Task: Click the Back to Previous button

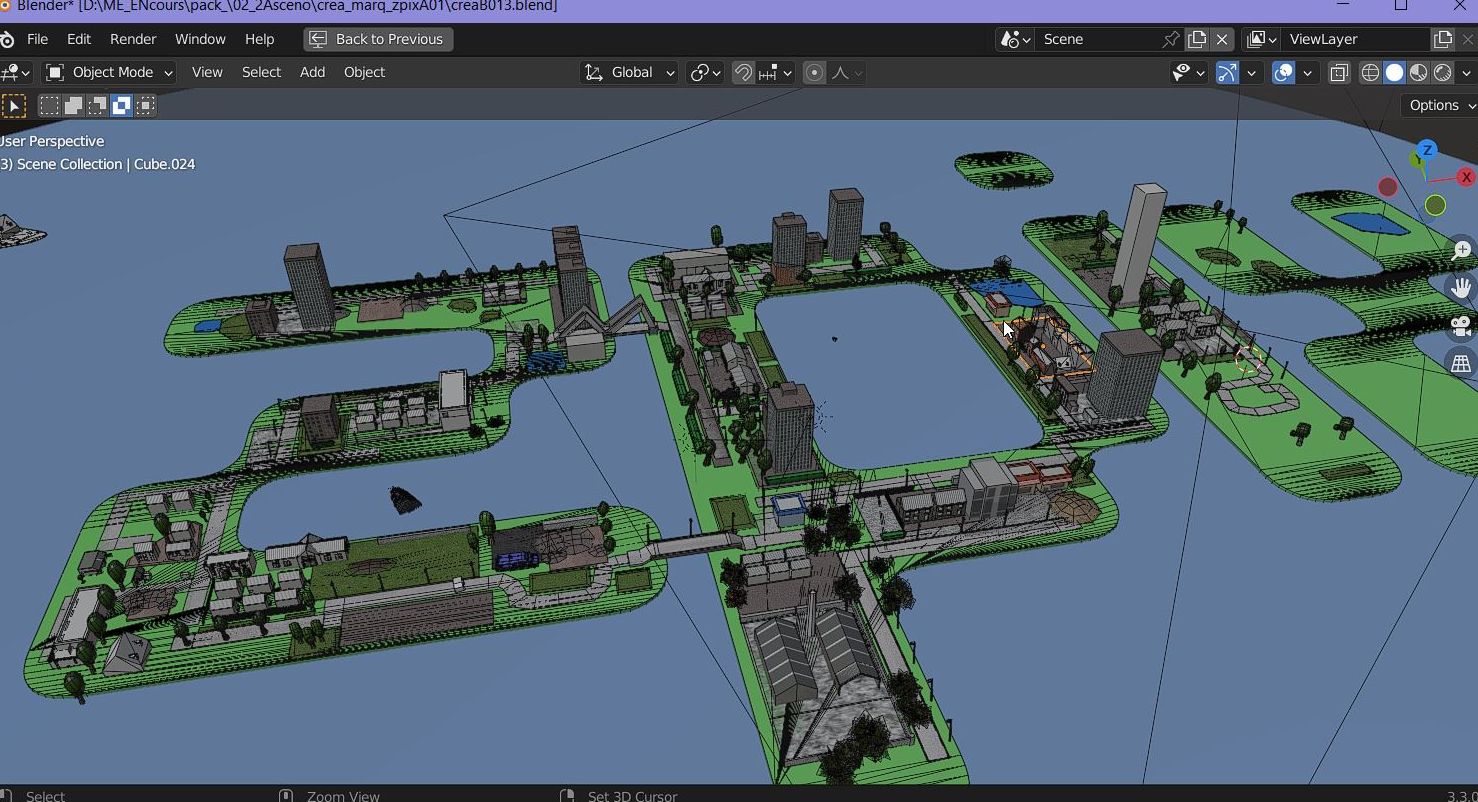Action: [x=378, y=39]
